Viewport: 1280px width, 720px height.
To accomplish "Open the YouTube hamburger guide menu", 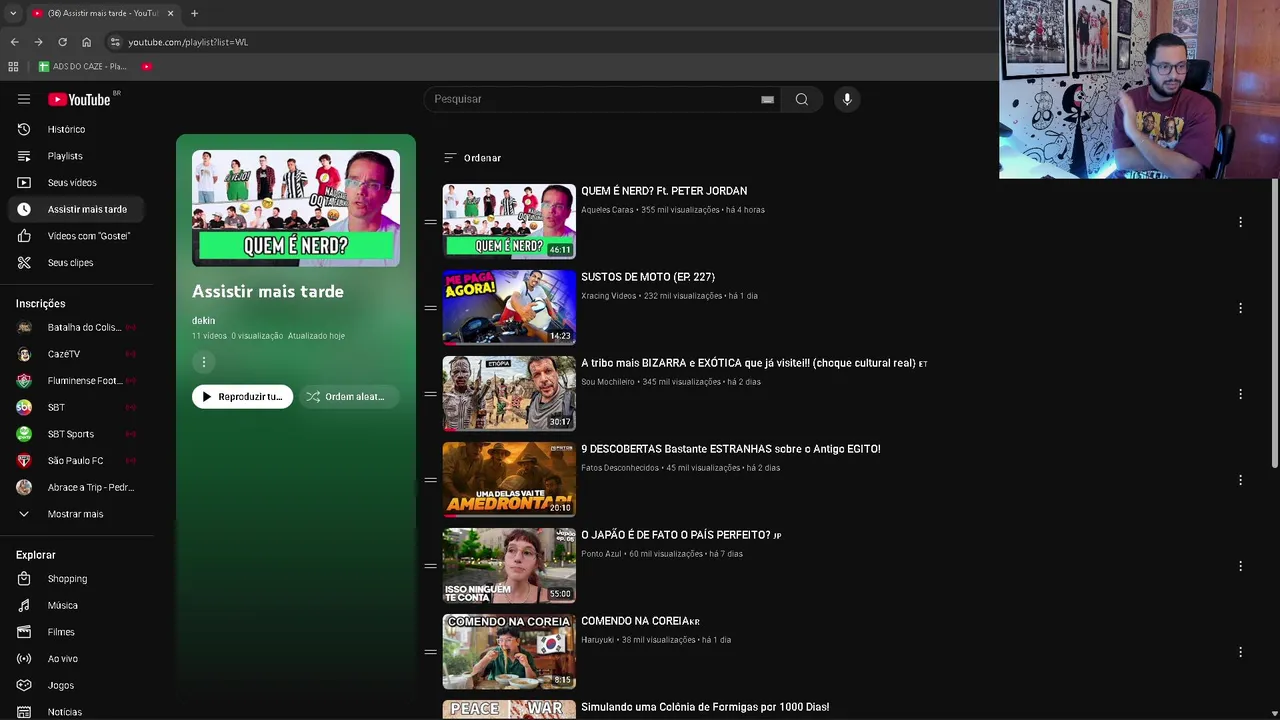I will 24,99.
